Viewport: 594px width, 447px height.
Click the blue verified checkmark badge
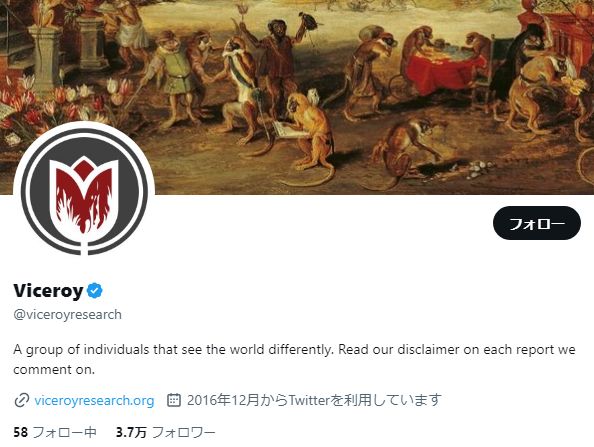(x=95, y=291)
